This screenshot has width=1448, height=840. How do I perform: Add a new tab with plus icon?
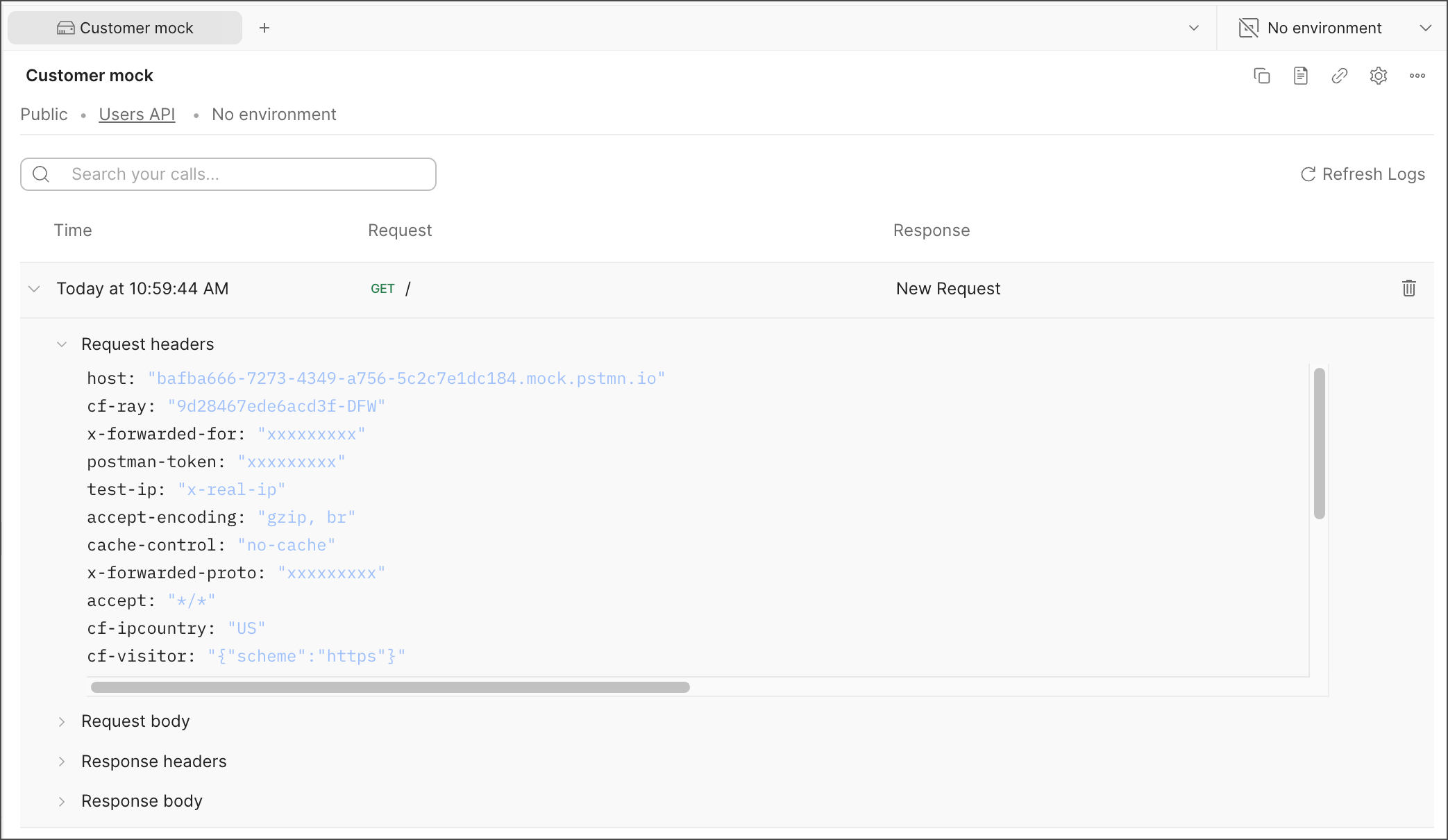click(x=264, y=28)
